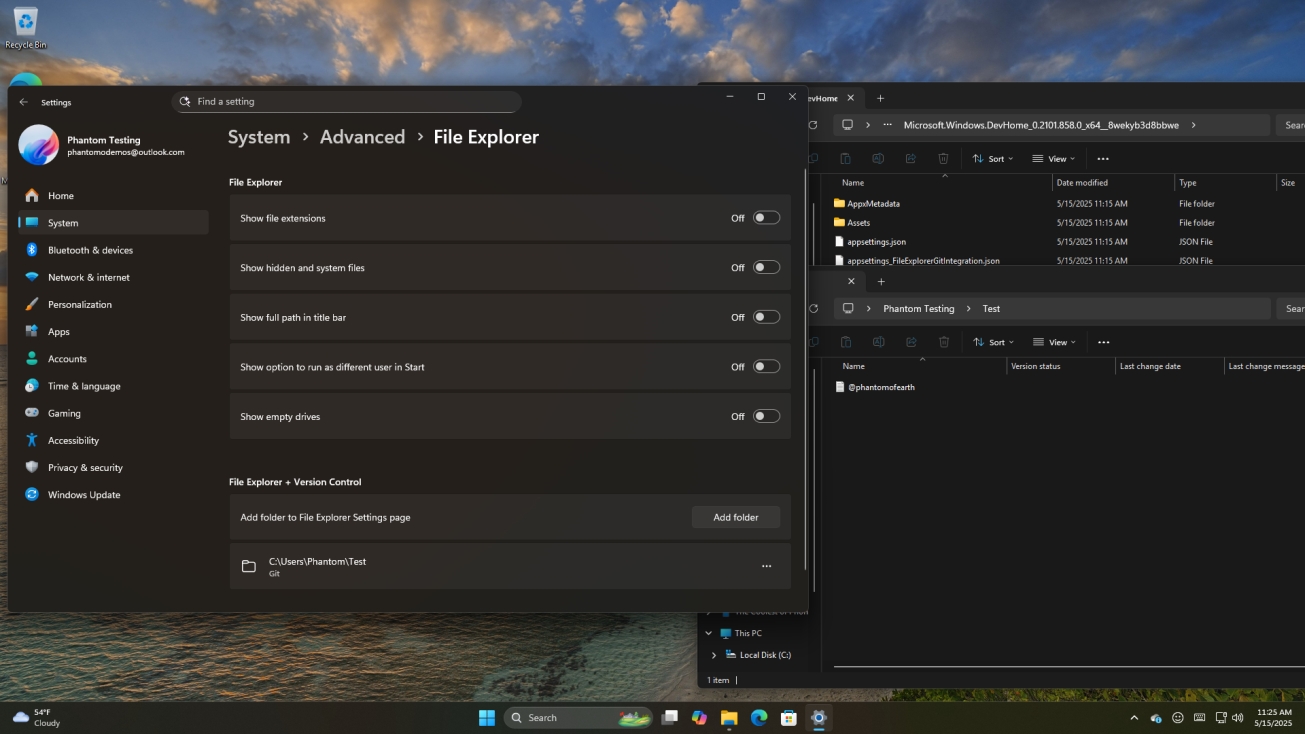This screenshot has height=734, width=1305.
Task: Click the delete icon in Test window toolbar
Action: point(943,342)
